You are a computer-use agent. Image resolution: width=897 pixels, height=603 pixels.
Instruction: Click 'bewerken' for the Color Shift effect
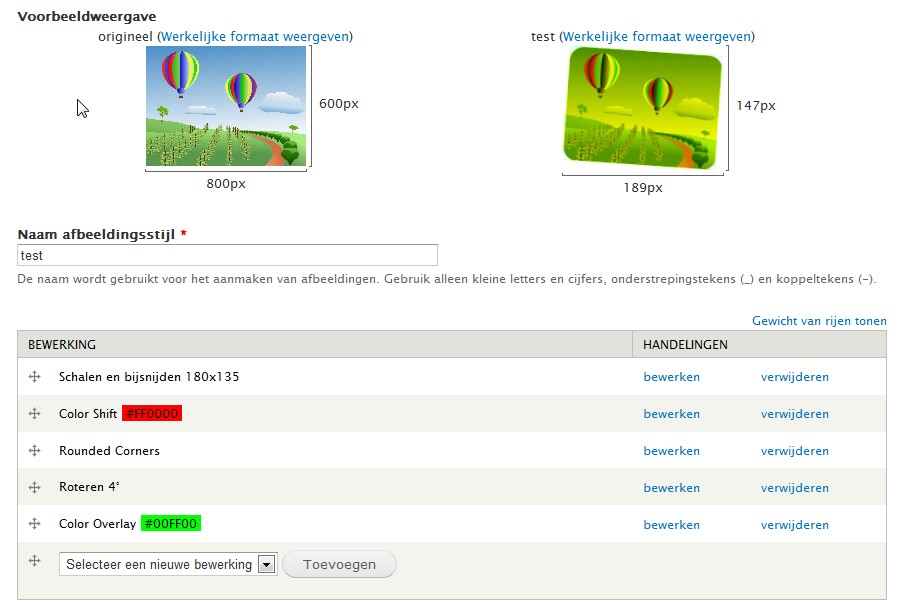click(x=671, y=414)
